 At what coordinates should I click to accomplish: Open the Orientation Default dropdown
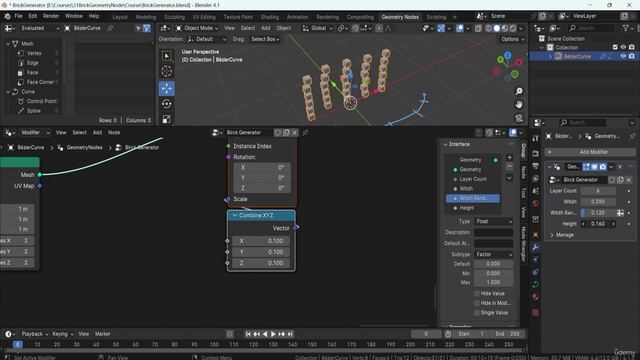[207, 39]
